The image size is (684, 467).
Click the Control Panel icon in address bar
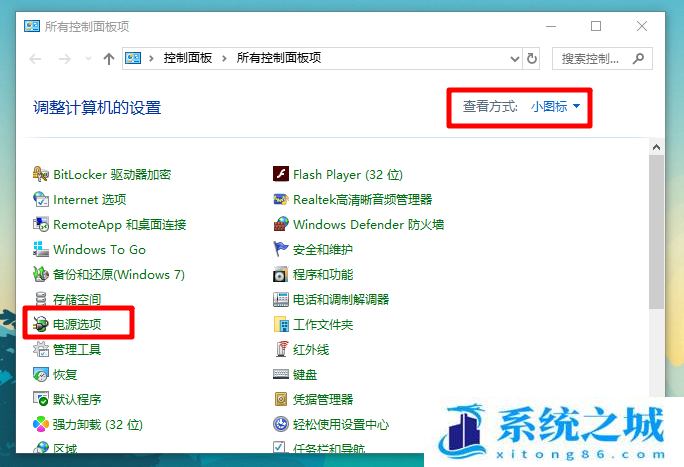(133, 58)
